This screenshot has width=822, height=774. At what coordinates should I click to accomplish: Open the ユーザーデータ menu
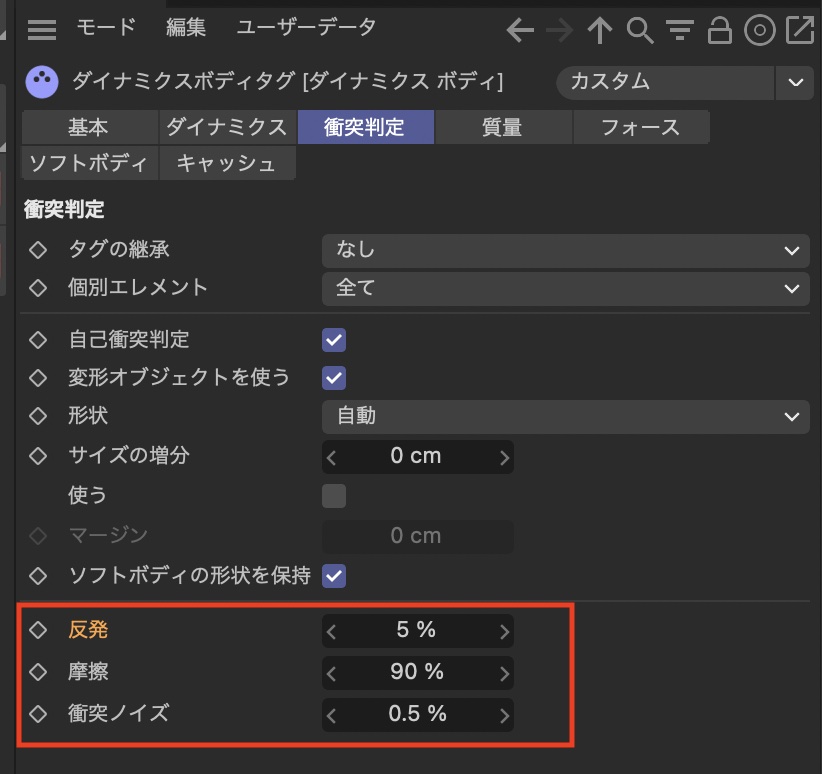tap(306, 28)
